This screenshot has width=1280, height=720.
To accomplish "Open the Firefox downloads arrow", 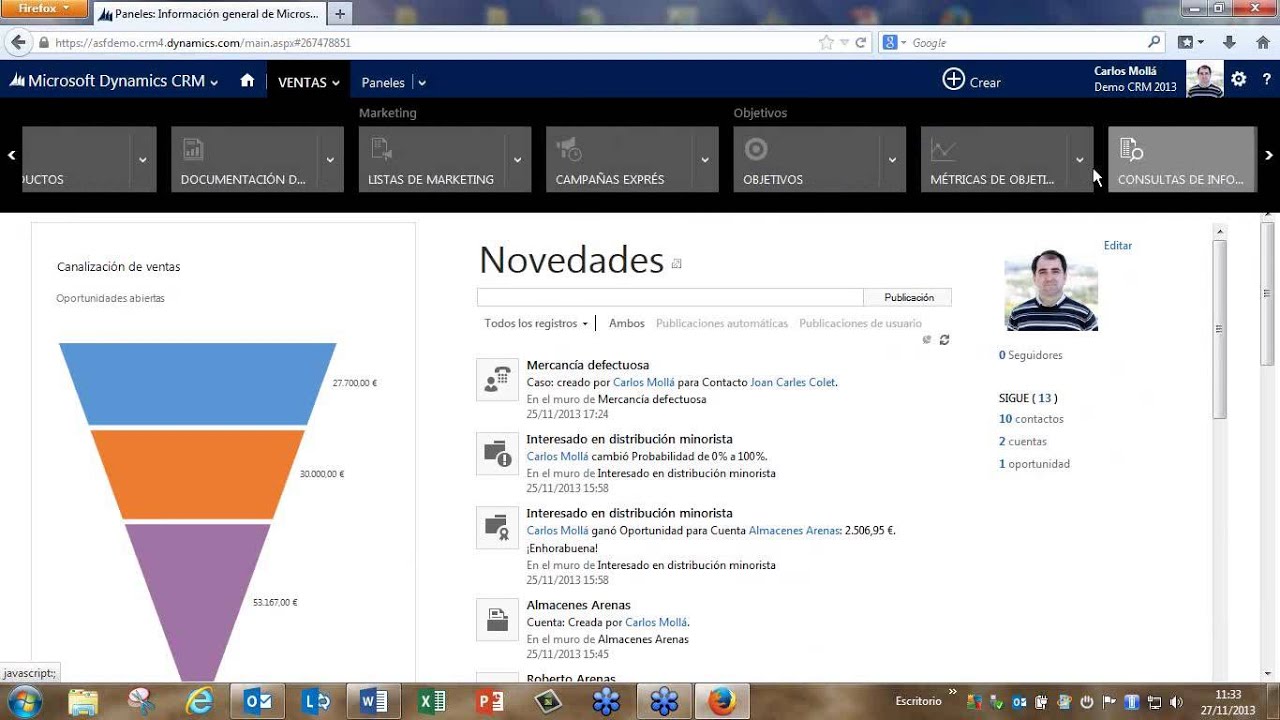I will point(1231,43).
